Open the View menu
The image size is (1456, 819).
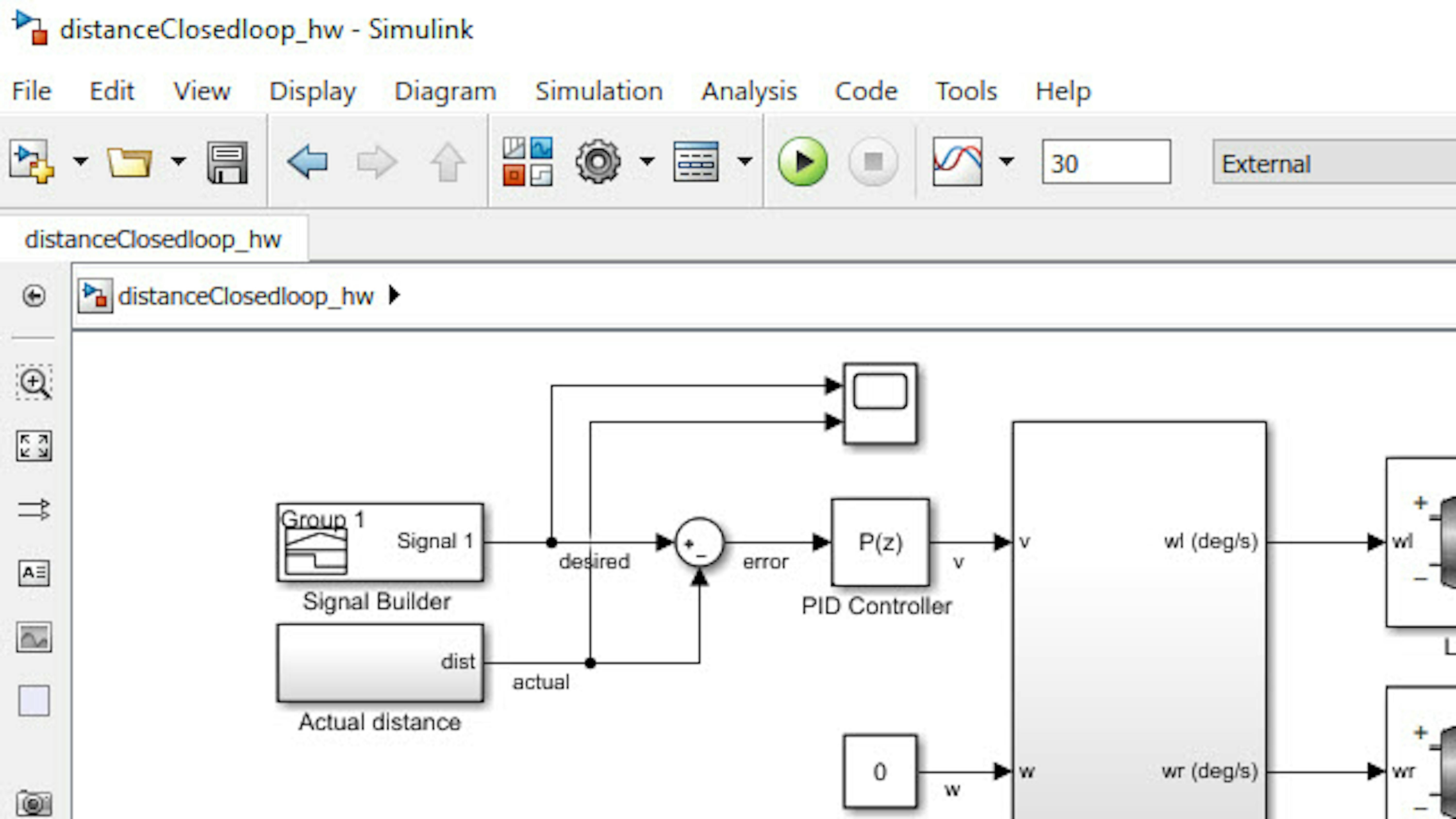202,91
